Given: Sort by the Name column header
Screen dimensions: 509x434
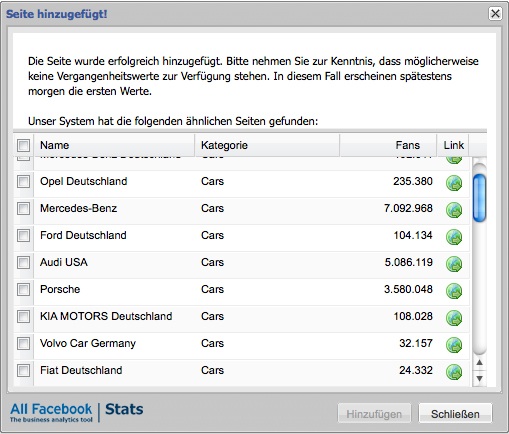Looking at the screenshot, I should [114, 145].
